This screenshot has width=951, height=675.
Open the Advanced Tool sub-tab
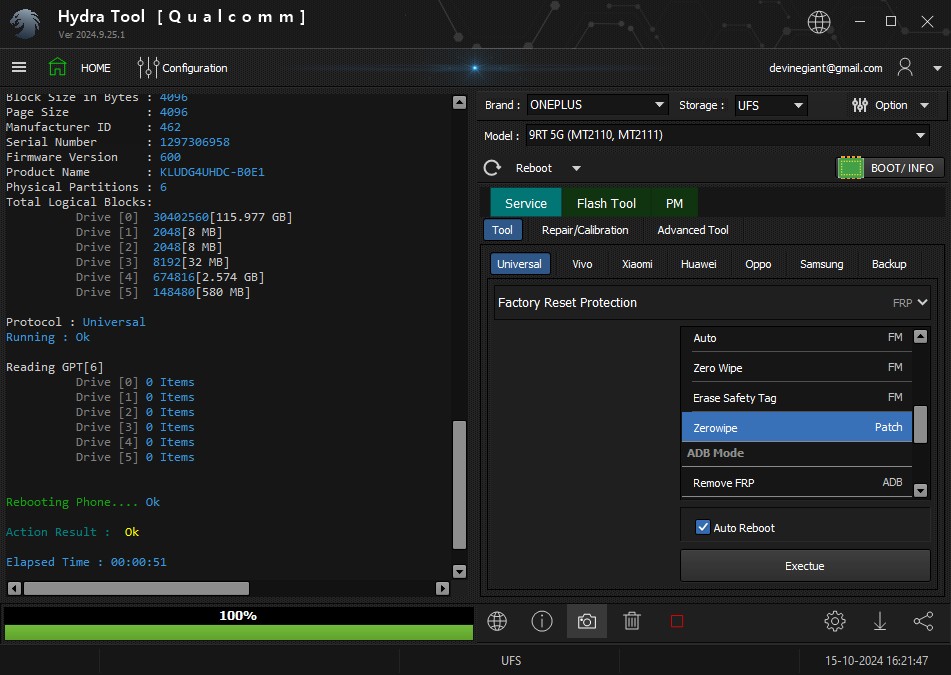(x=693, y=230)
